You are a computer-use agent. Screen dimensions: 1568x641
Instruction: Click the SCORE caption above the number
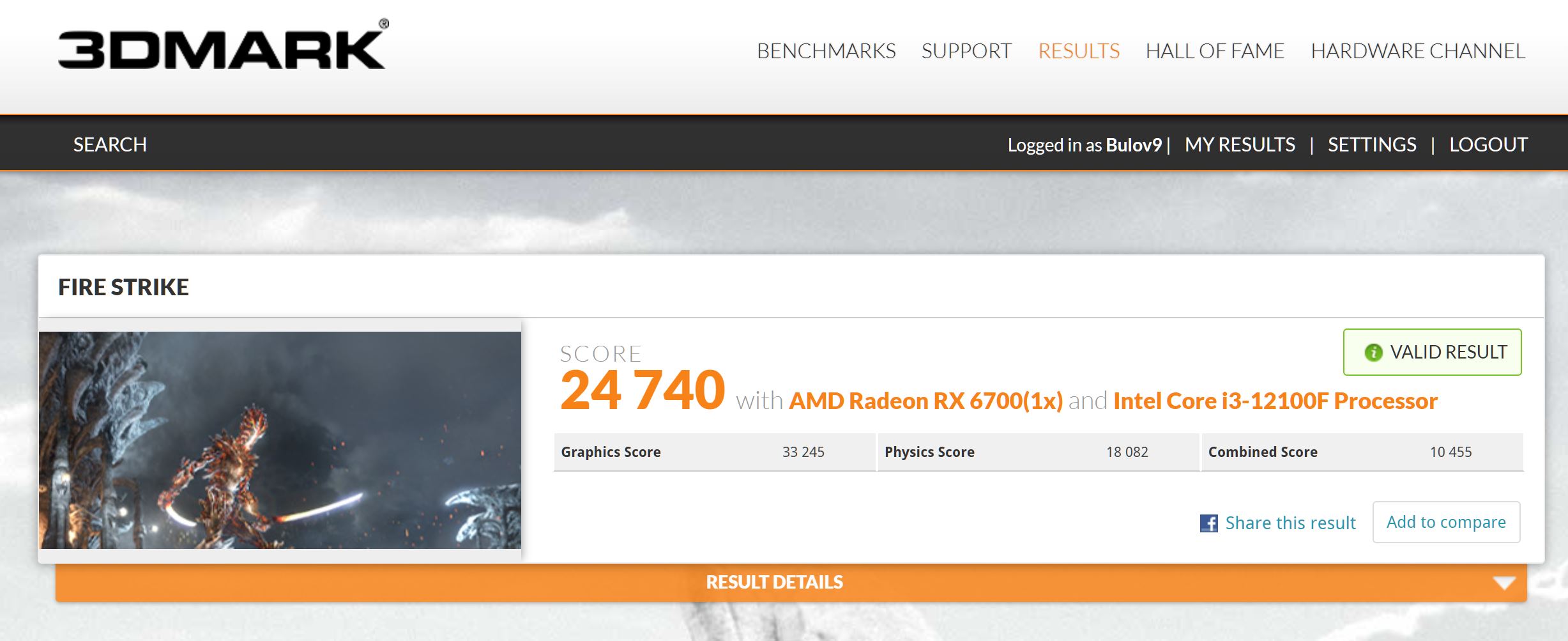[600, 354]
